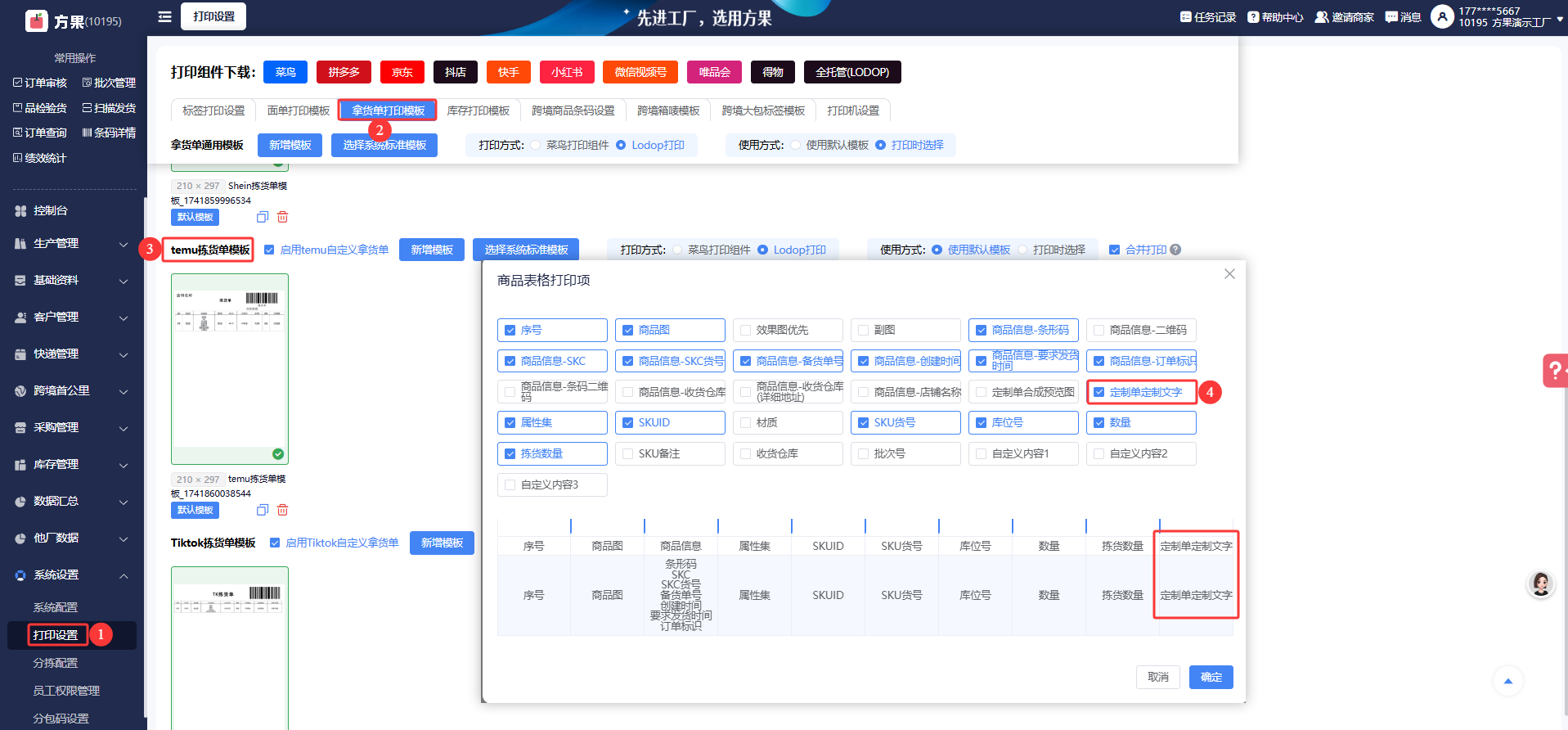Open the customer service avatar icon
The height and width of the screenshot is (730, 1568).
tap(1541, 584)
